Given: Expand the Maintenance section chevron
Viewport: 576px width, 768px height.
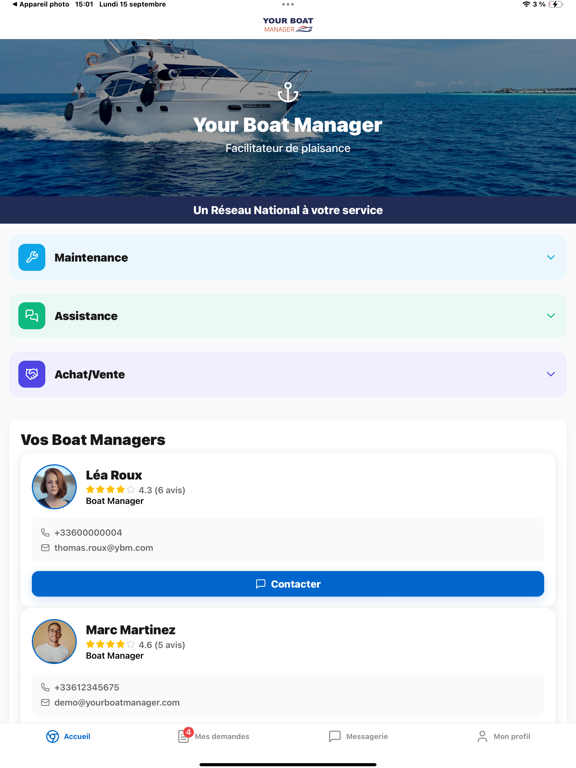Looking at the screenshot, I should [551, 257].
